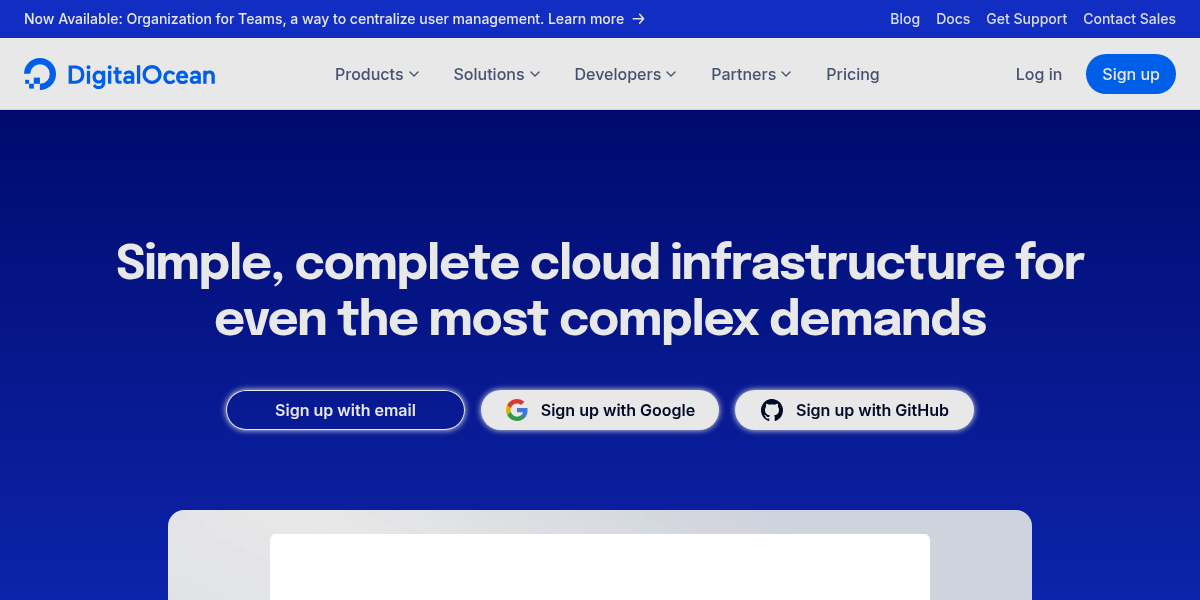Click the Get Support link
The image size is (1200, 600).
pos(1026,19)
